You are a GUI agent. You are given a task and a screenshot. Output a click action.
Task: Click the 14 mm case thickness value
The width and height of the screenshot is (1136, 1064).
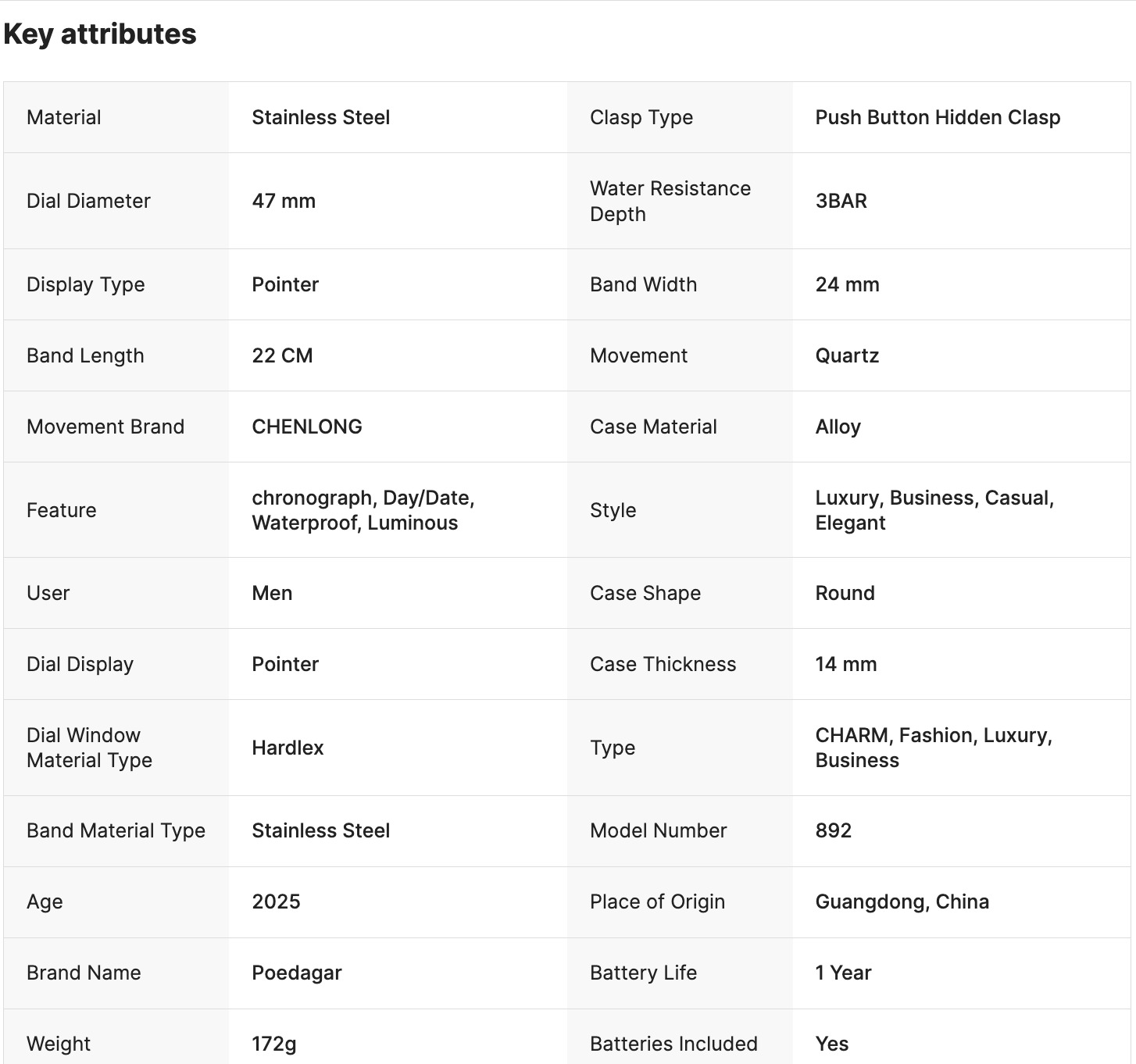click(845, 664)
